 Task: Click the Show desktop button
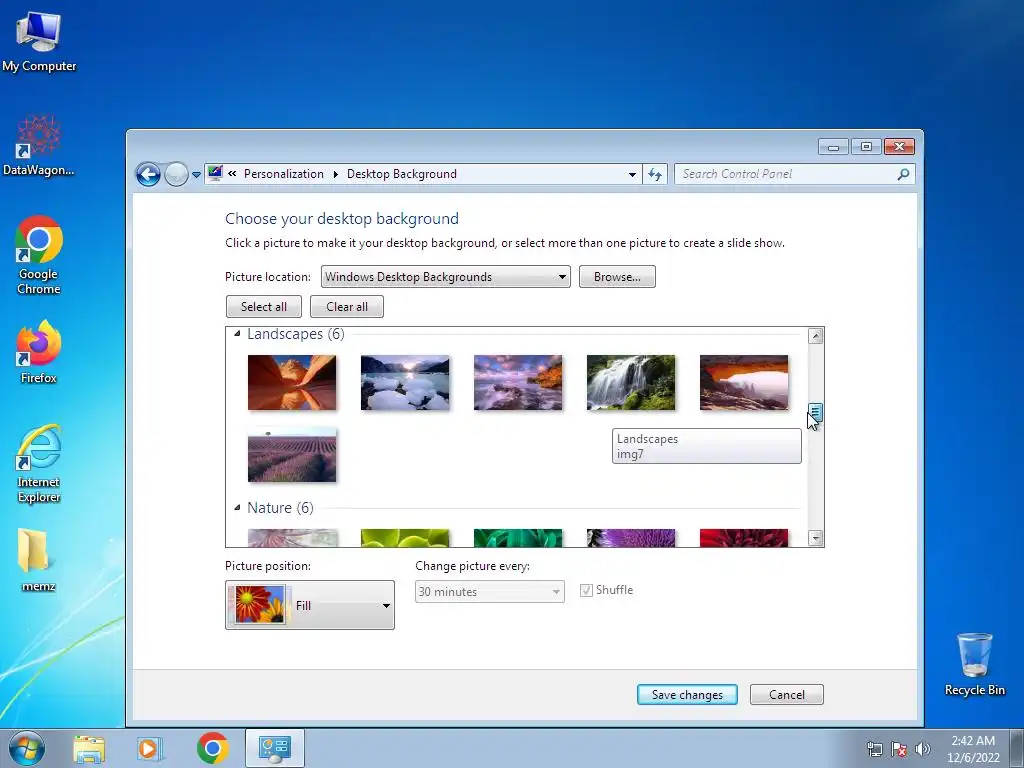tap(1017, 748)
